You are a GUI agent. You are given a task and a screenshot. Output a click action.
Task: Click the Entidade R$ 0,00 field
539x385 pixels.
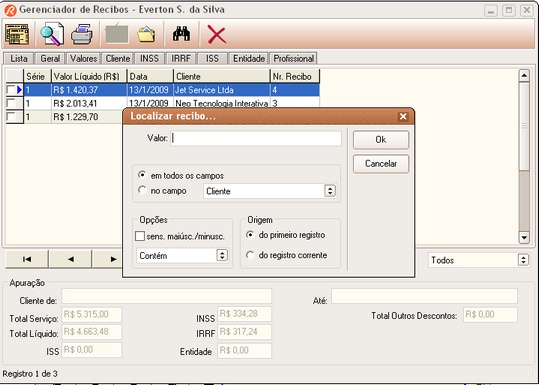(244, 351)
